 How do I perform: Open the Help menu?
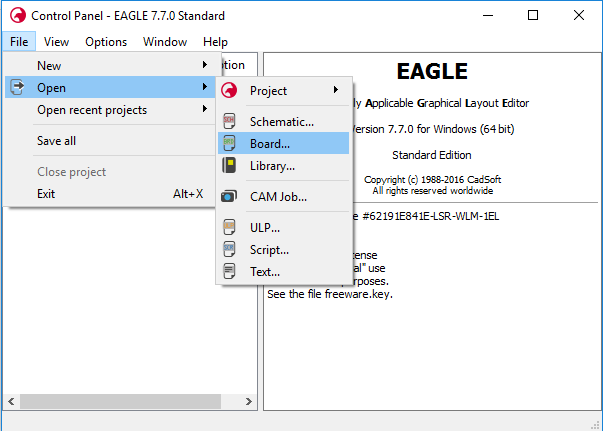click(x=215, y=42)
